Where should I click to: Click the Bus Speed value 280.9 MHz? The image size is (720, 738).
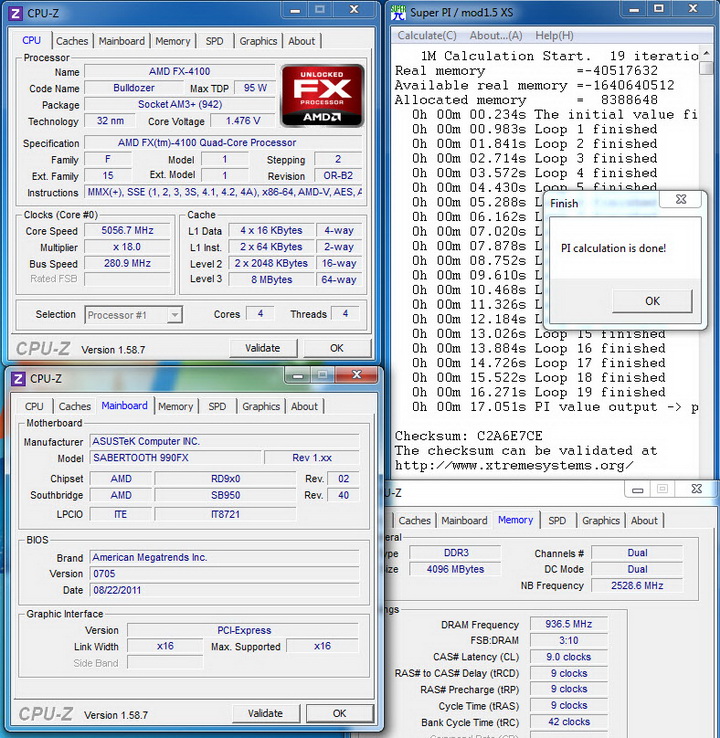click(127, 264)
